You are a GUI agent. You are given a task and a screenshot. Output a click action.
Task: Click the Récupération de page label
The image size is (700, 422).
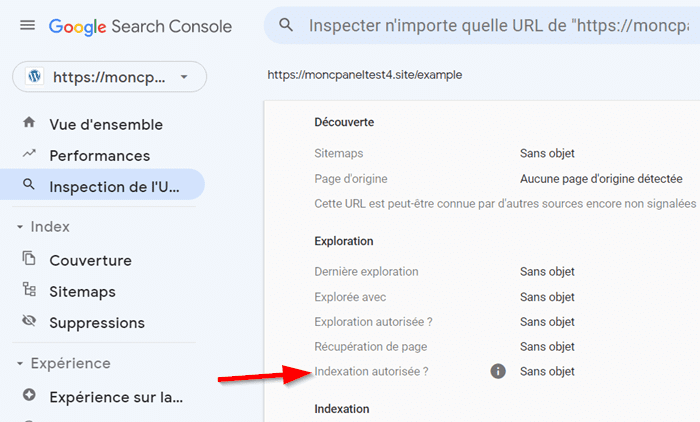(371, 347)
